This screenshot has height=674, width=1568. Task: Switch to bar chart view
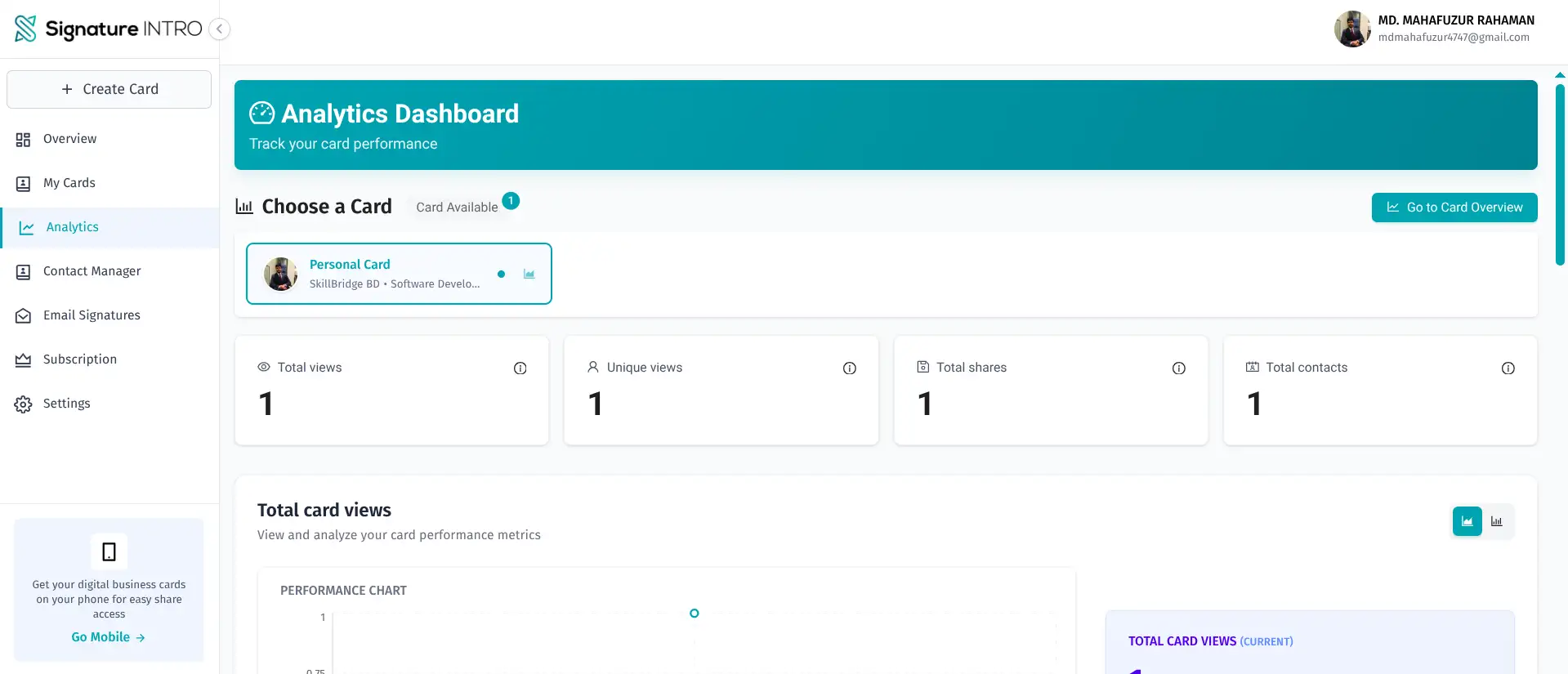[1496, 521]
